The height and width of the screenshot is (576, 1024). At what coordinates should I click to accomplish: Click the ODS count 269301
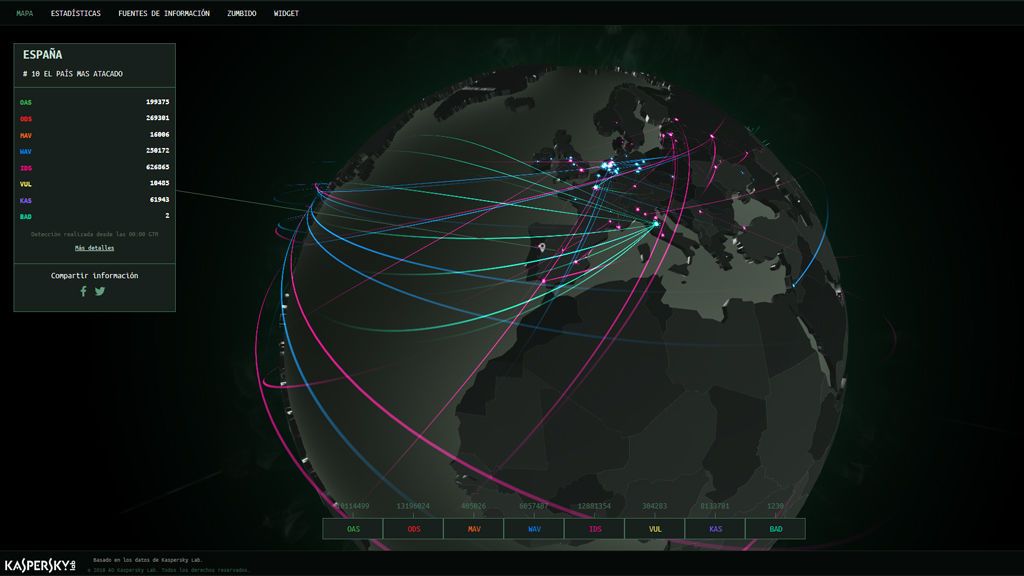pos(157,118)
